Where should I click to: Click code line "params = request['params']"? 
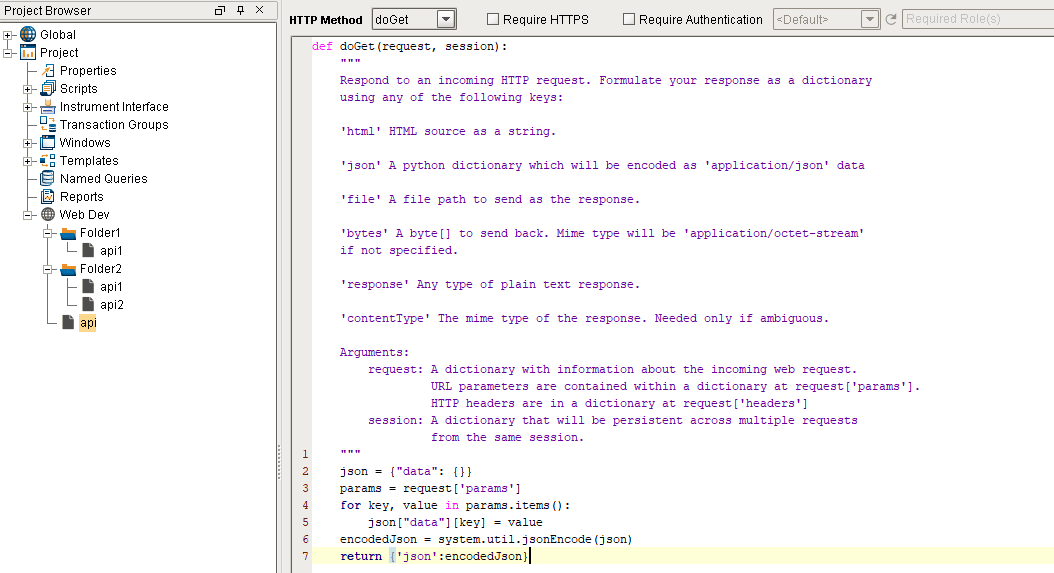pyautogui.click(x=430, y=488)
